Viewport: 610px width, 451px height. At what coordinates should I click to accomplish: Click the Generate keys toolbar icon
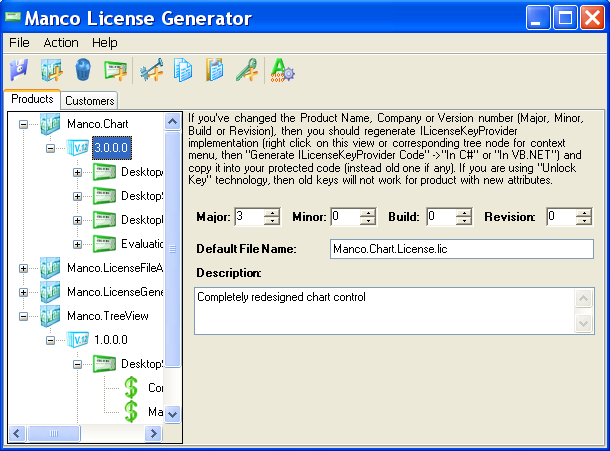(151, 70)
